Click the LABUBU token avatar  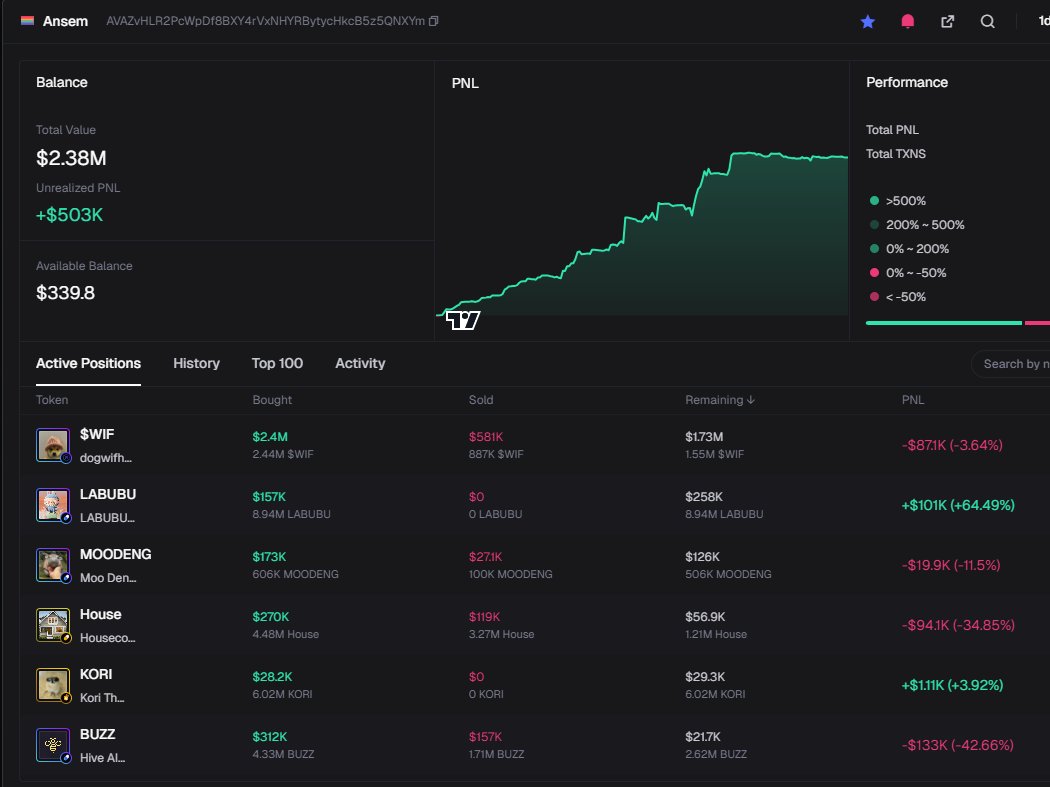pos(53,503)
